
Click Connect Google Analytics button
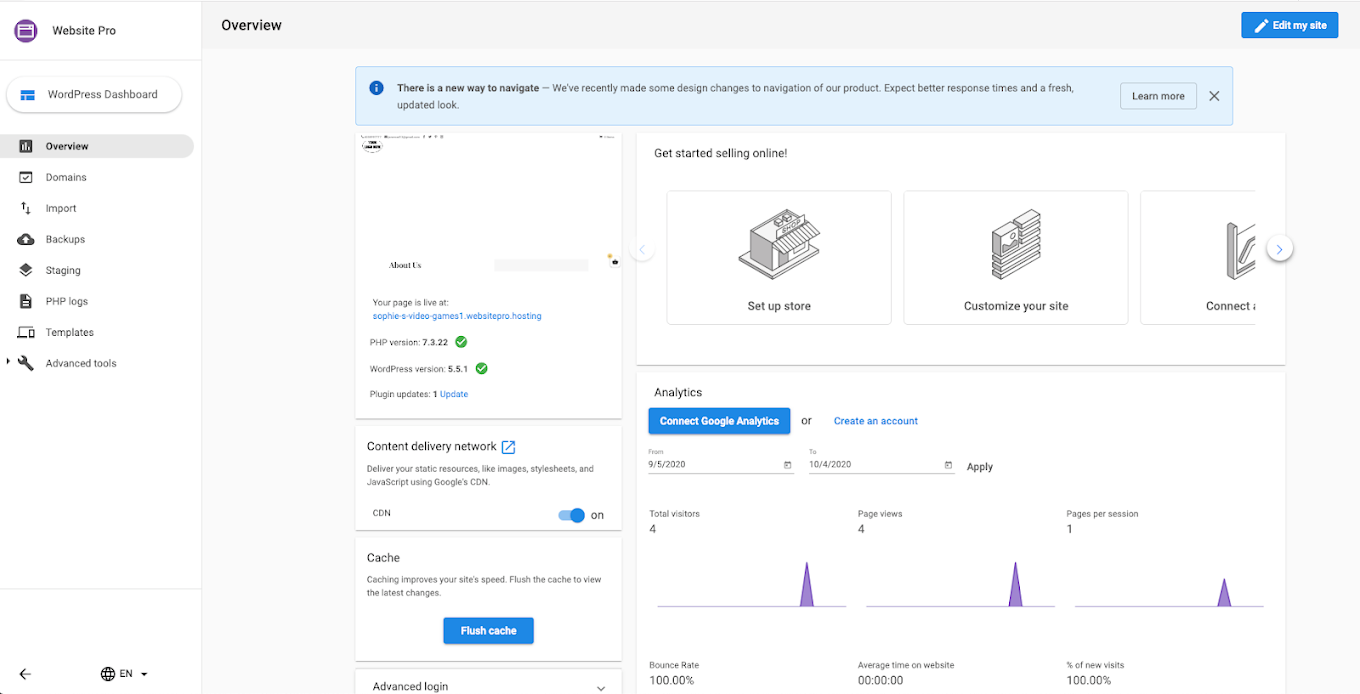pos(719,421)
